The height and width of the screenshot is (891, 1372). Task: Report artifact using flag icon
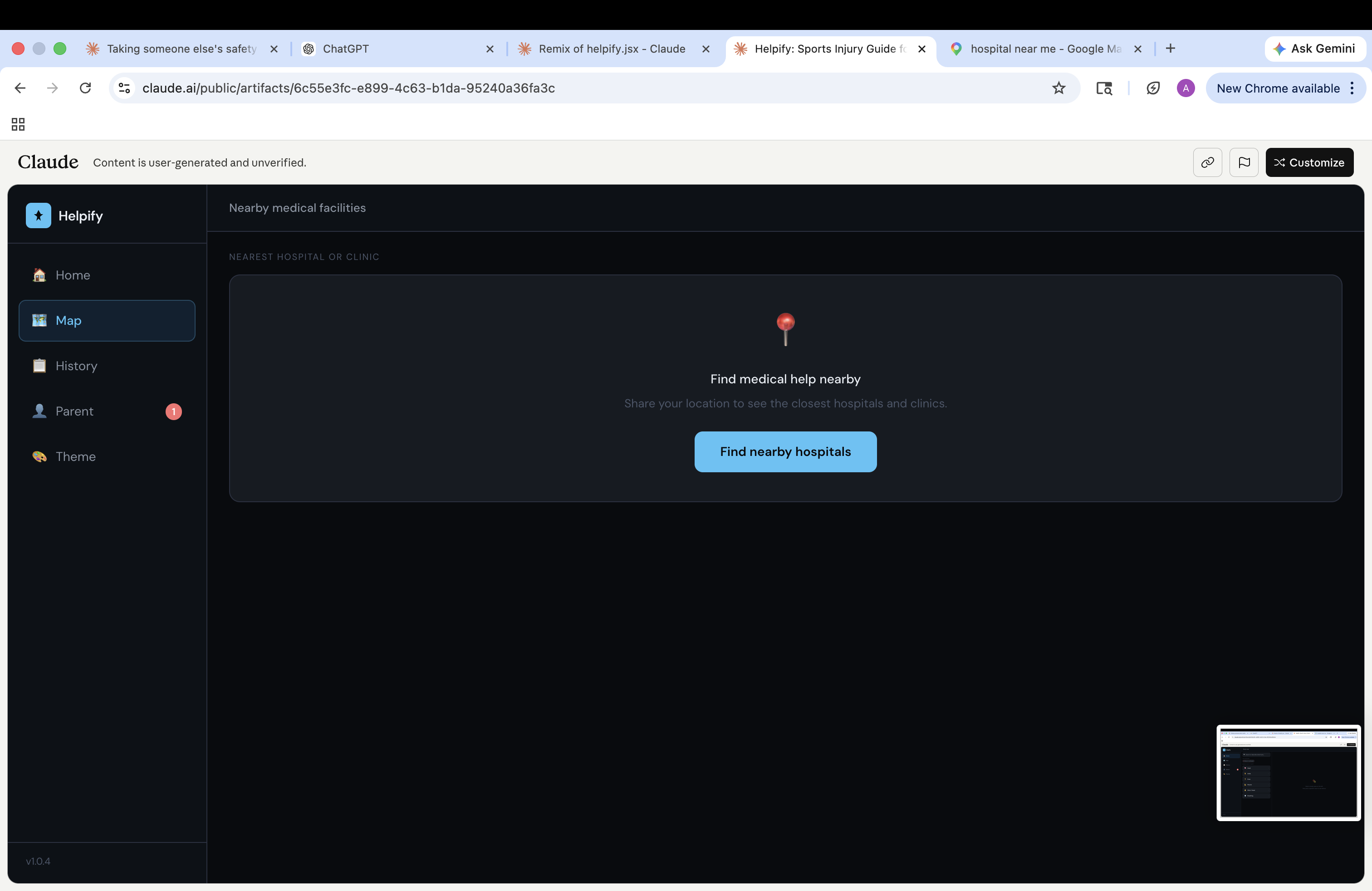pyautogui.click(x=1244, y=162)
